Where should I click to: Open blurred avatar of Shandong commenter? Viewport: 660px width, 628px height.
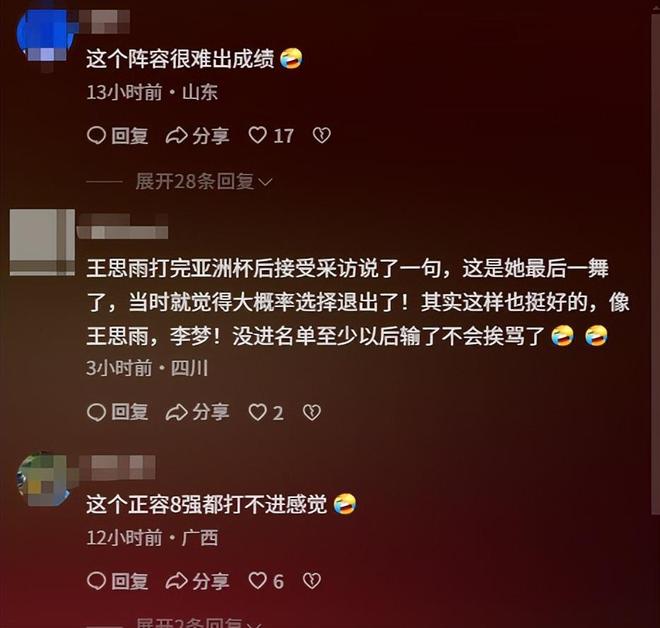click(x=44, y=35)
